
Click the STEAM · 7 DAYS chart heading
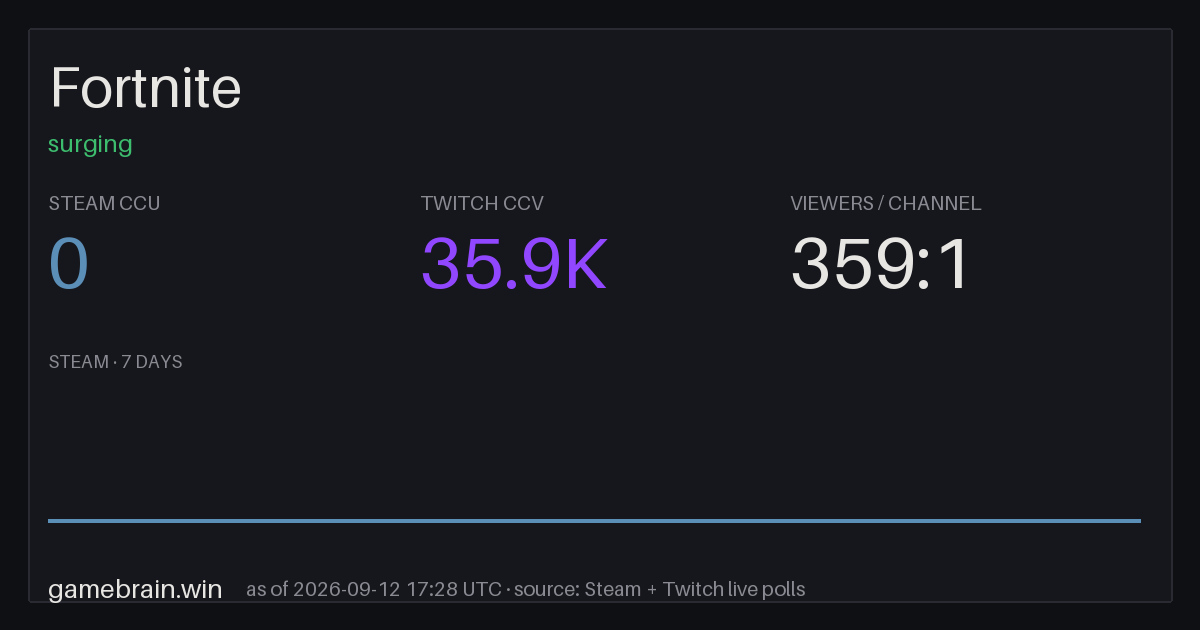[115, 362]
